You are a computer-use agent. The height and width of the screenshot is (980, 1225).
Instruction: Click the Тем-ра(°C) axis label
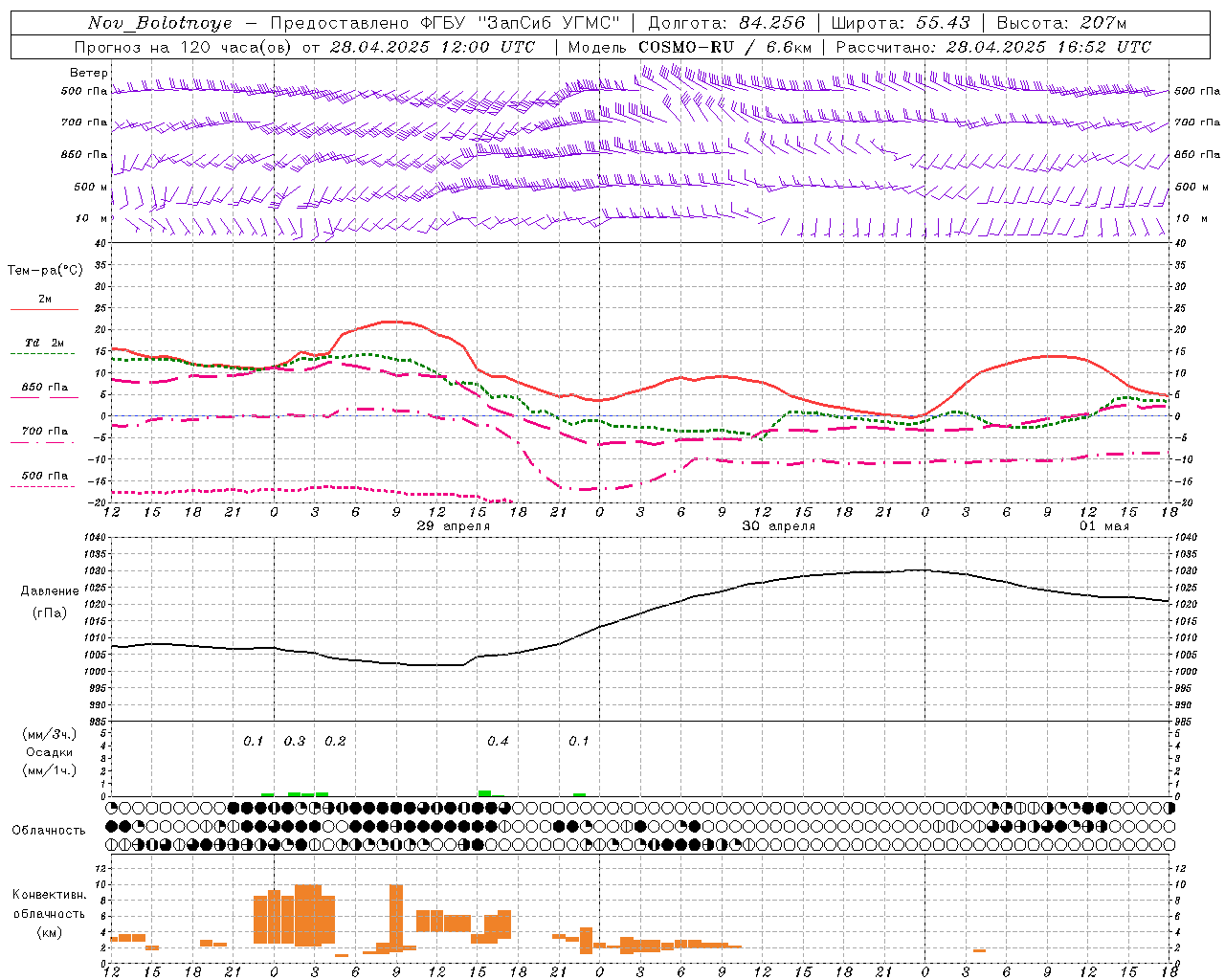click(x=45, y=271)
